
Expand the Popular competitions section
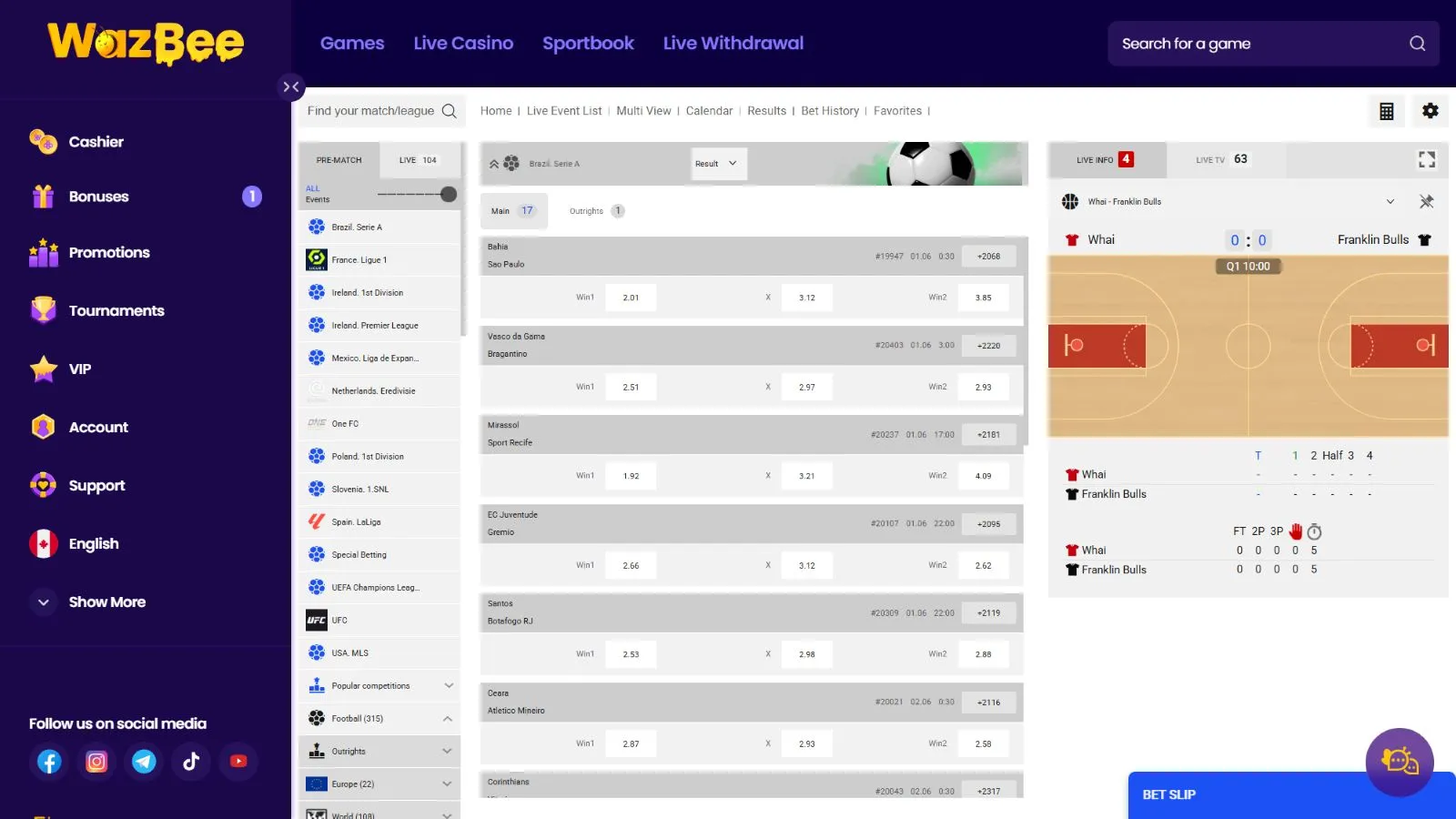point(448,686)
